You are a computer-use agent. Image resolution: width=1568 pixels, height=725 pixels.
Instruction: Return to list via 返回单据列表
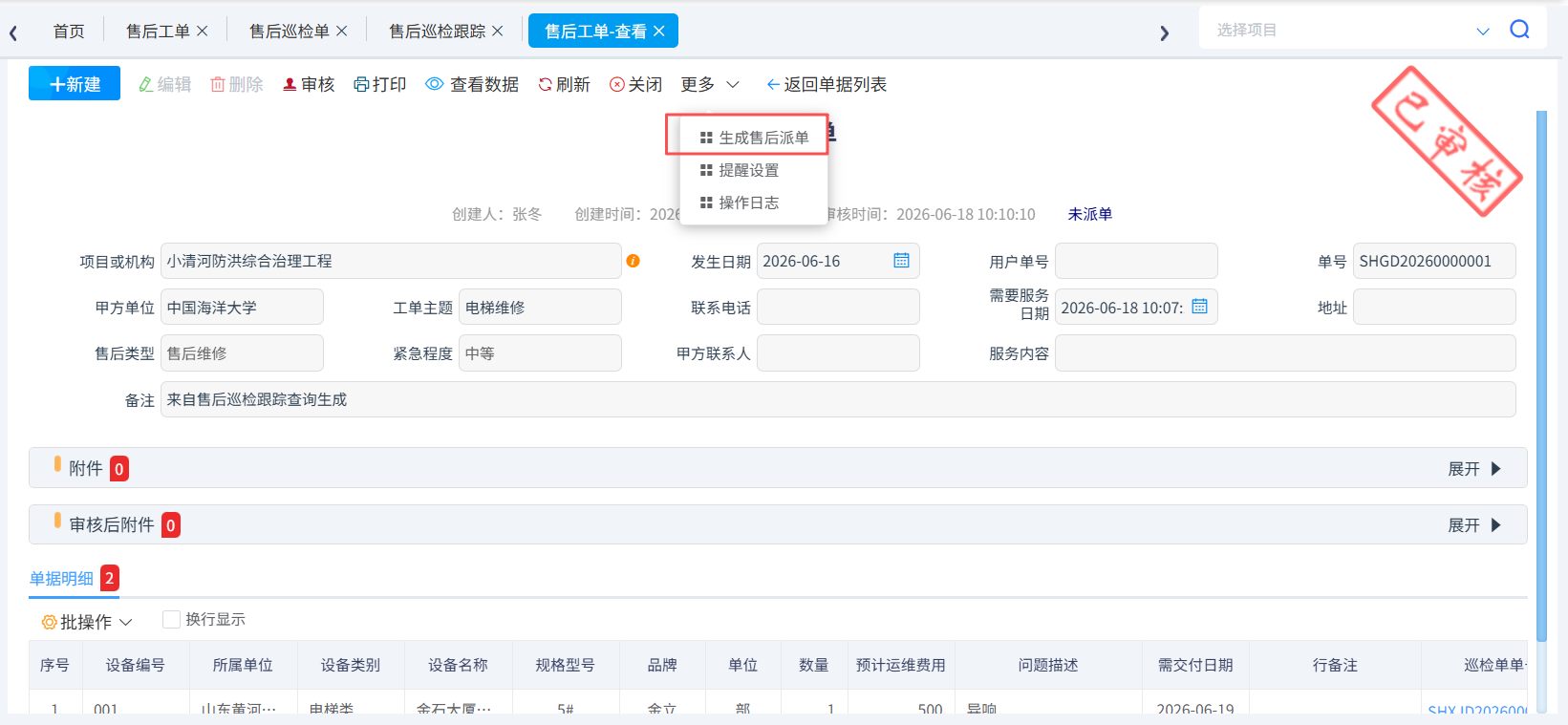click(x=827, y=85)
